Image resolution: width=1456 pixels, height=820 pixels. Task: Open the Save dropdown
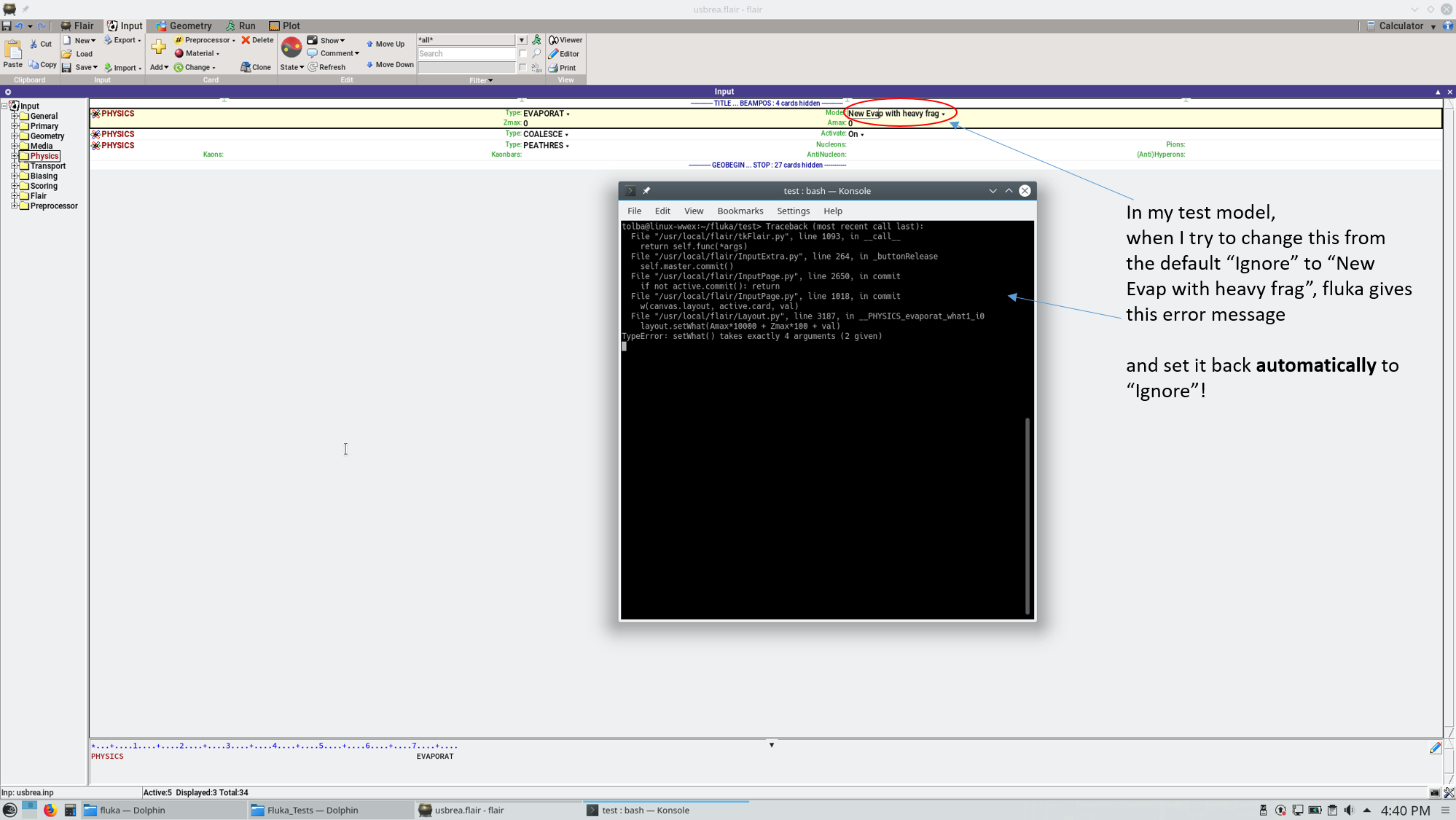click(79, 67)
